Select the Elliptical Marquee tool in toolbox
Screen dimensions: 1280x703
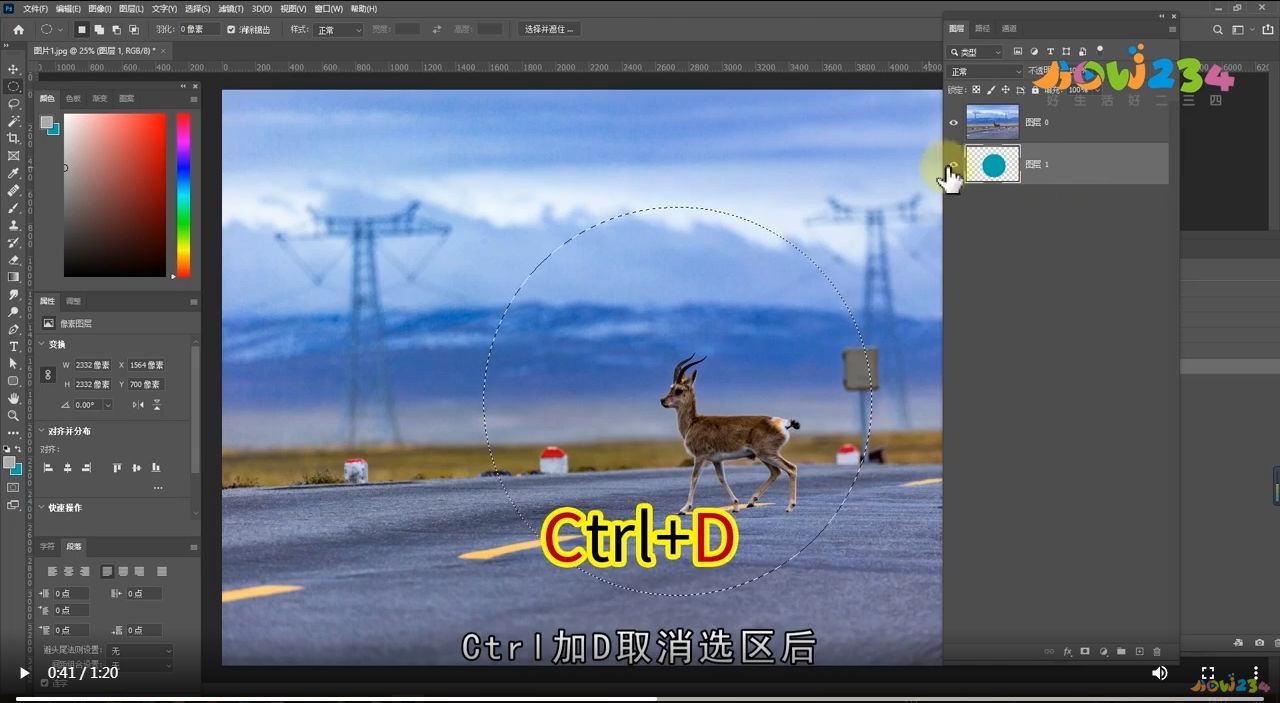click(x=14, y=86)
